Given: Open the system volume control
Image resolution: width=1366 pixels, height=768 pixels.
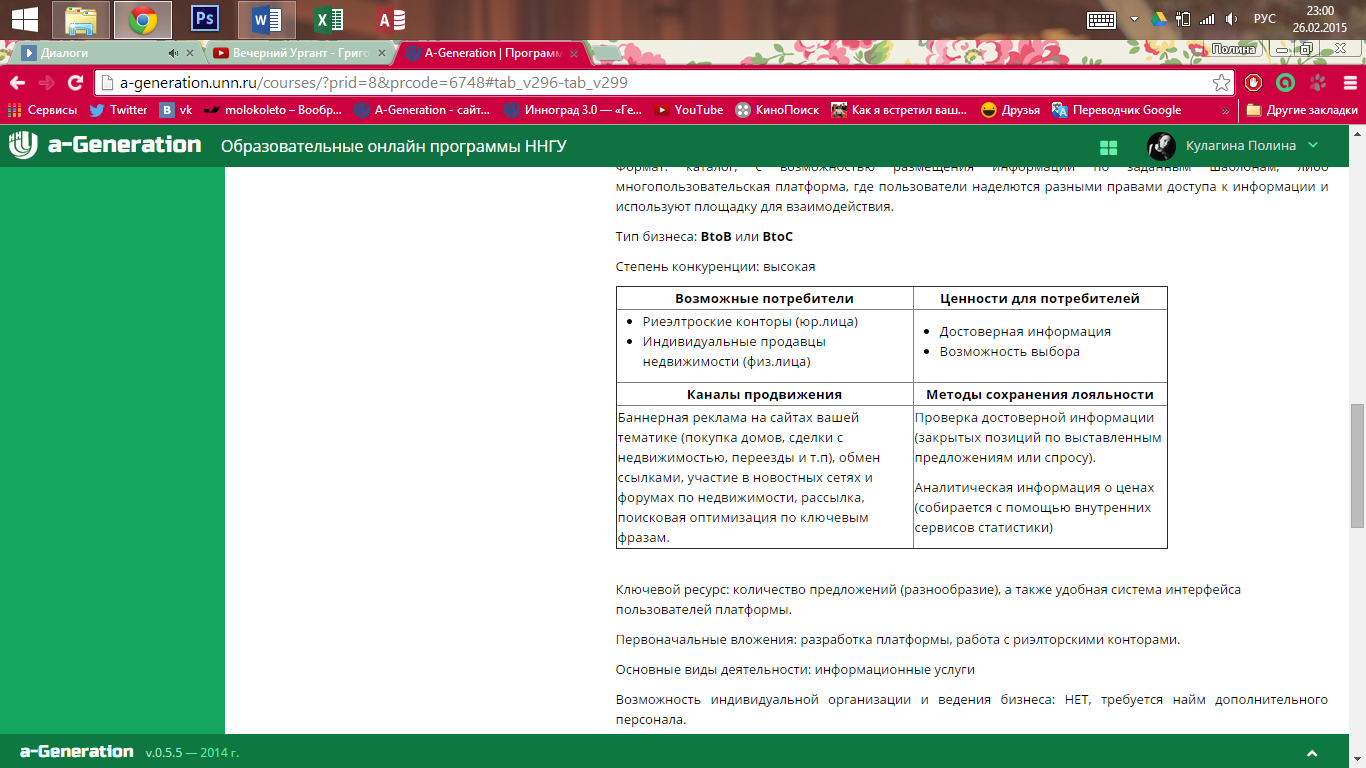Looking at the screenshot, I should (x=1232, y=19).
